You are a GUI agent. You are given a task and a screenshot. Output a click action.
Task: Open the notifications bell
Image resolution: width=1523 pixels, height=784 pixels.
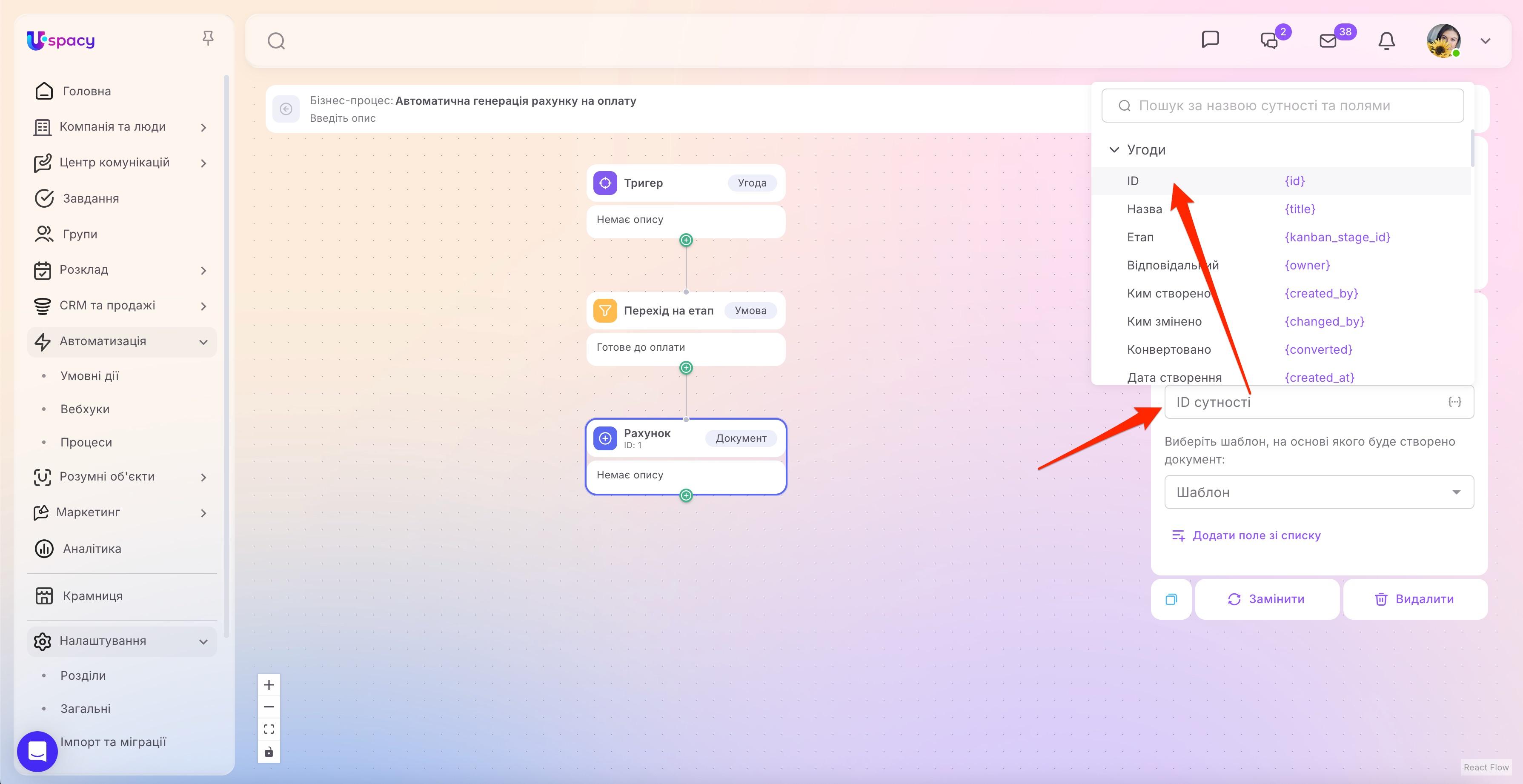(x=1386, y=41)
